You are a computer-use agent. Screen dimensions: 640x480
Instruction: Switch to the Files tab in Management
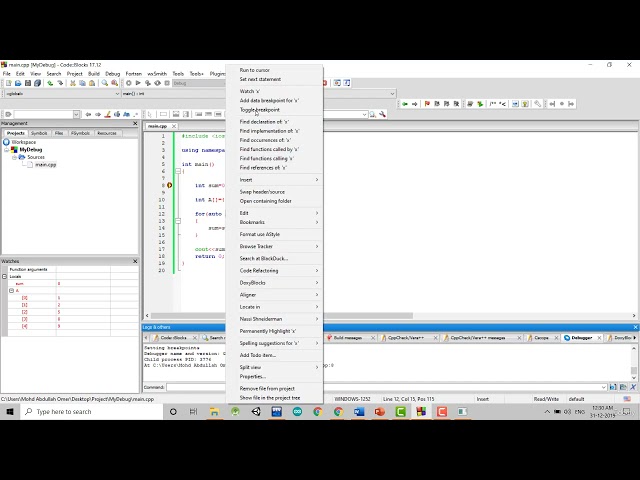click(59, 133)
